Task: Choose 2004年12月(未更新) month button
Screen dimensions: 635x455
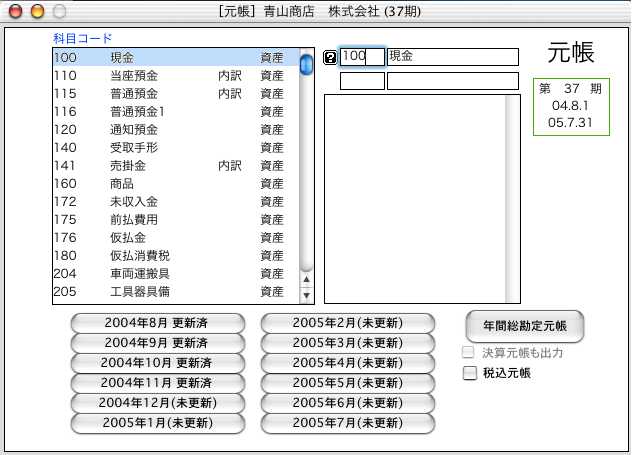Action: pyautogui.click(x=157, y=402)
